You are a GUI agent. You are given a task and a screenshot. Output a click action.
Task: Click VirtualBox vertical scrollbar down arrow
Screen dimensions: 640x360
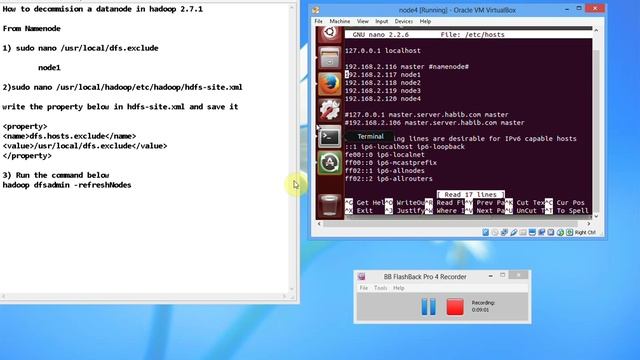click(x=596, y=216)
